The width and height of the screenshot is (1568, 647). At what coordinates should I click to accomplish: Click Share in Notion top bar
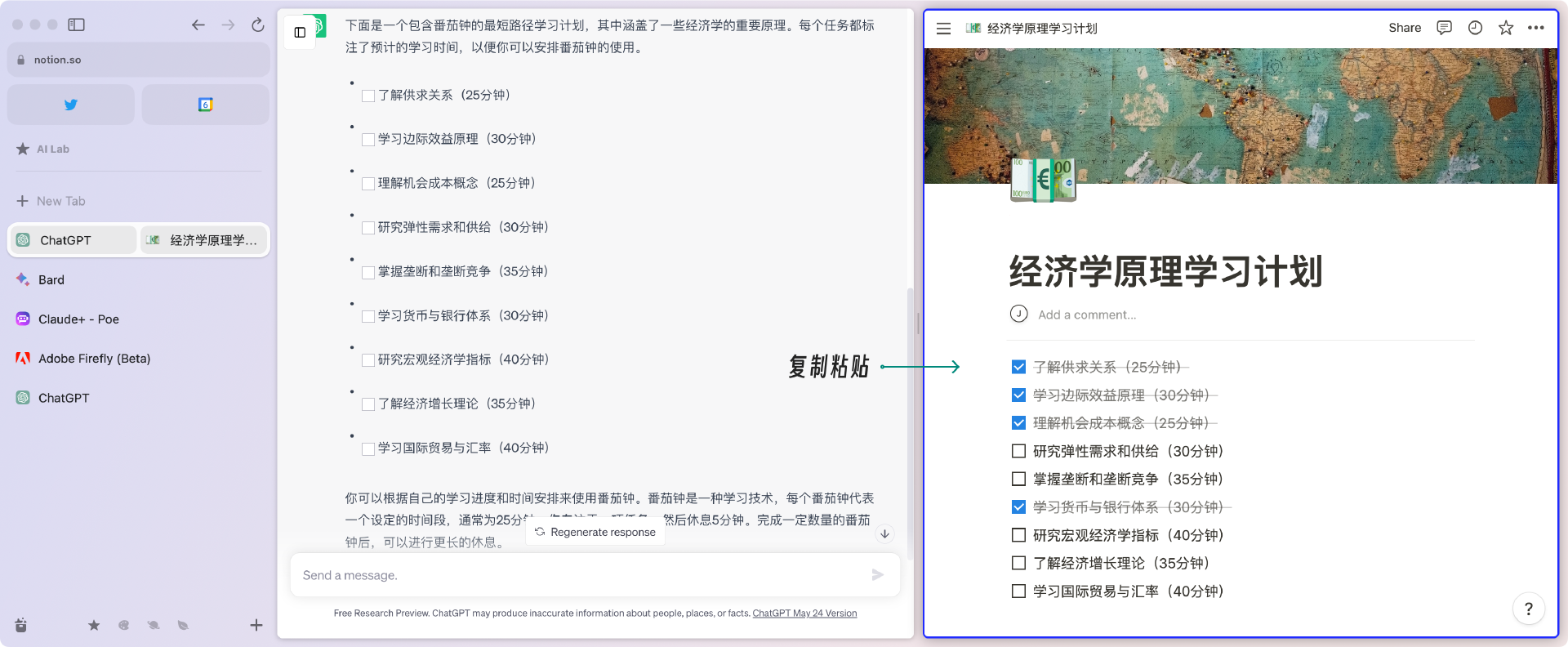tap(1405, 28)
